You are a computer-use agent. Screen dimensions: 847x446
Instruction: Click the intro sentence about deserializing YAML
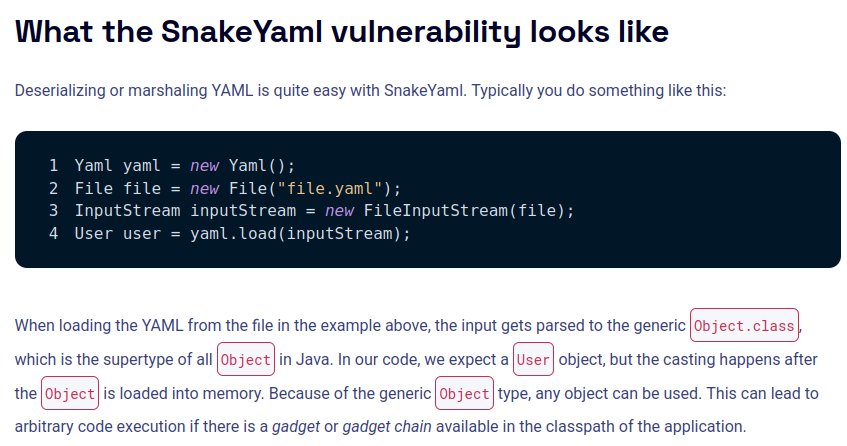point(370,91)
